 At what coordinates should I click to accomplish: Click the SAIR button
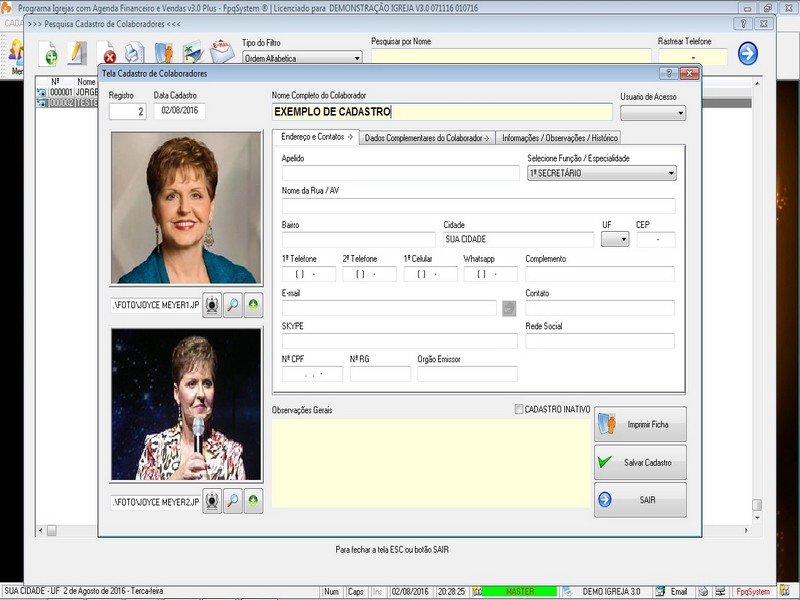[640, 500]
